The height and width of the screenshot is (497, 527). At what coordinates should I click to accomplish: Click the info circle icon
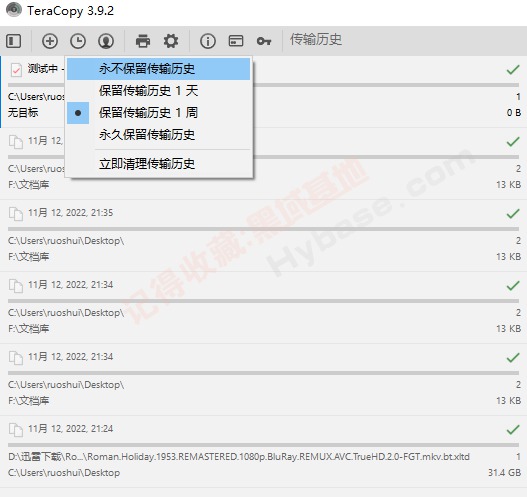pos(208,41)
